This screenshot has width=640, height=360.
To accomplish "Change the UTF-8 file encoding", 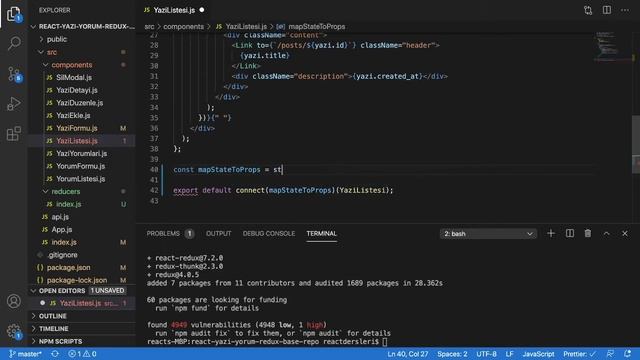I will point(486,354).
